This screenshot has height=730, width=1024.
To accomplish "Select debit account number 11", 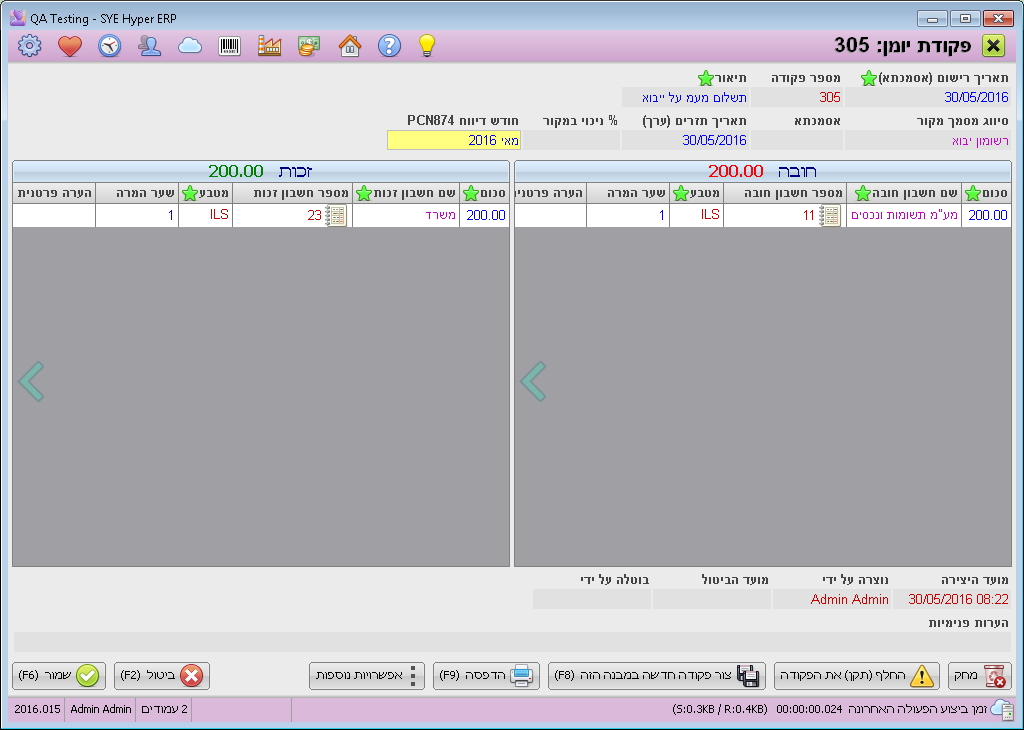I will coord(785,215).
